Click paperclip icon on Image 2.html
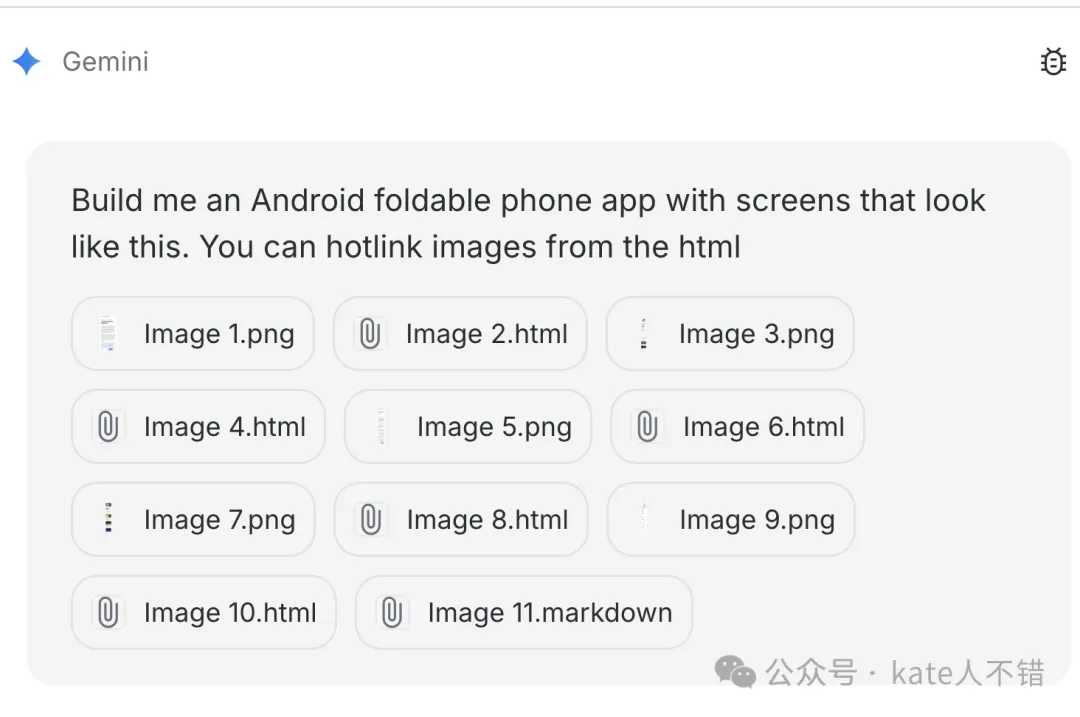 (370, 334)
